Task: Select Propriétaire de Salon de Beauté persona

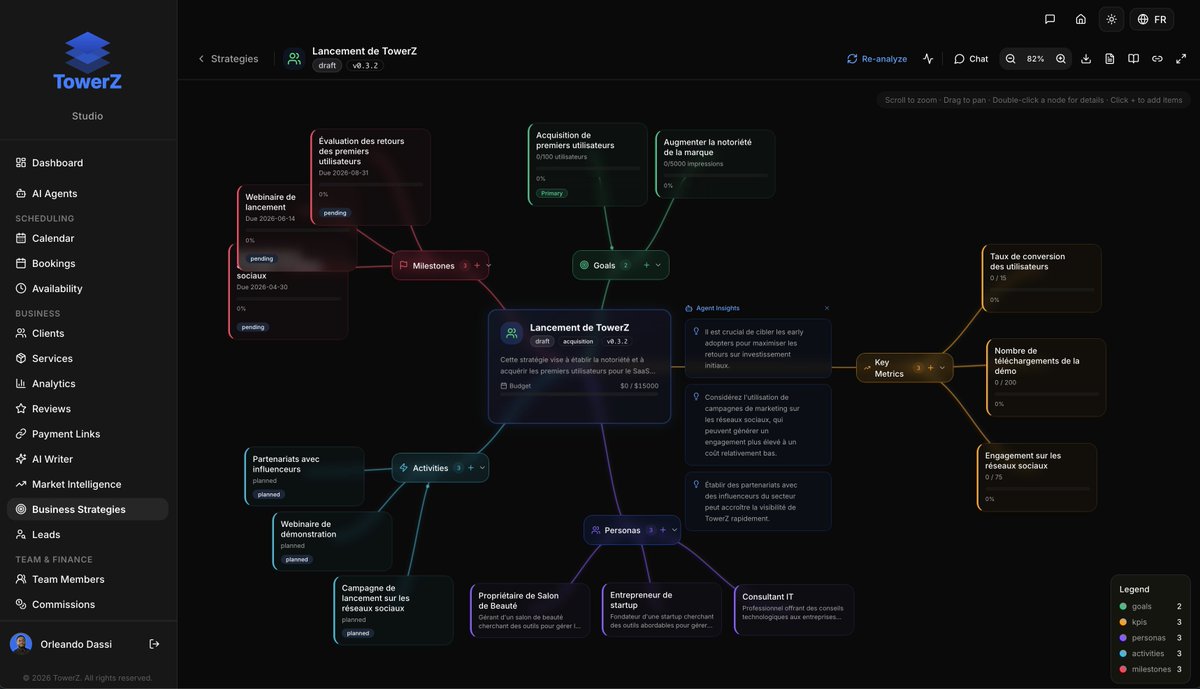Action: (x=530, y=610)
